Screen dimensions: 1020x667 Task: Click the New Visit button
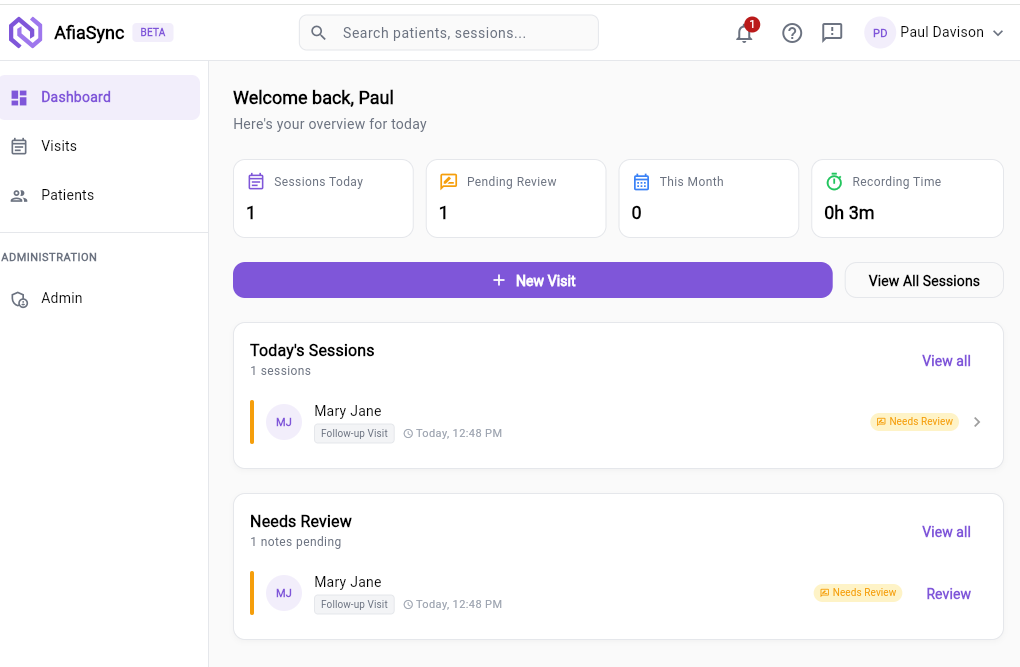tap(532, 280)
